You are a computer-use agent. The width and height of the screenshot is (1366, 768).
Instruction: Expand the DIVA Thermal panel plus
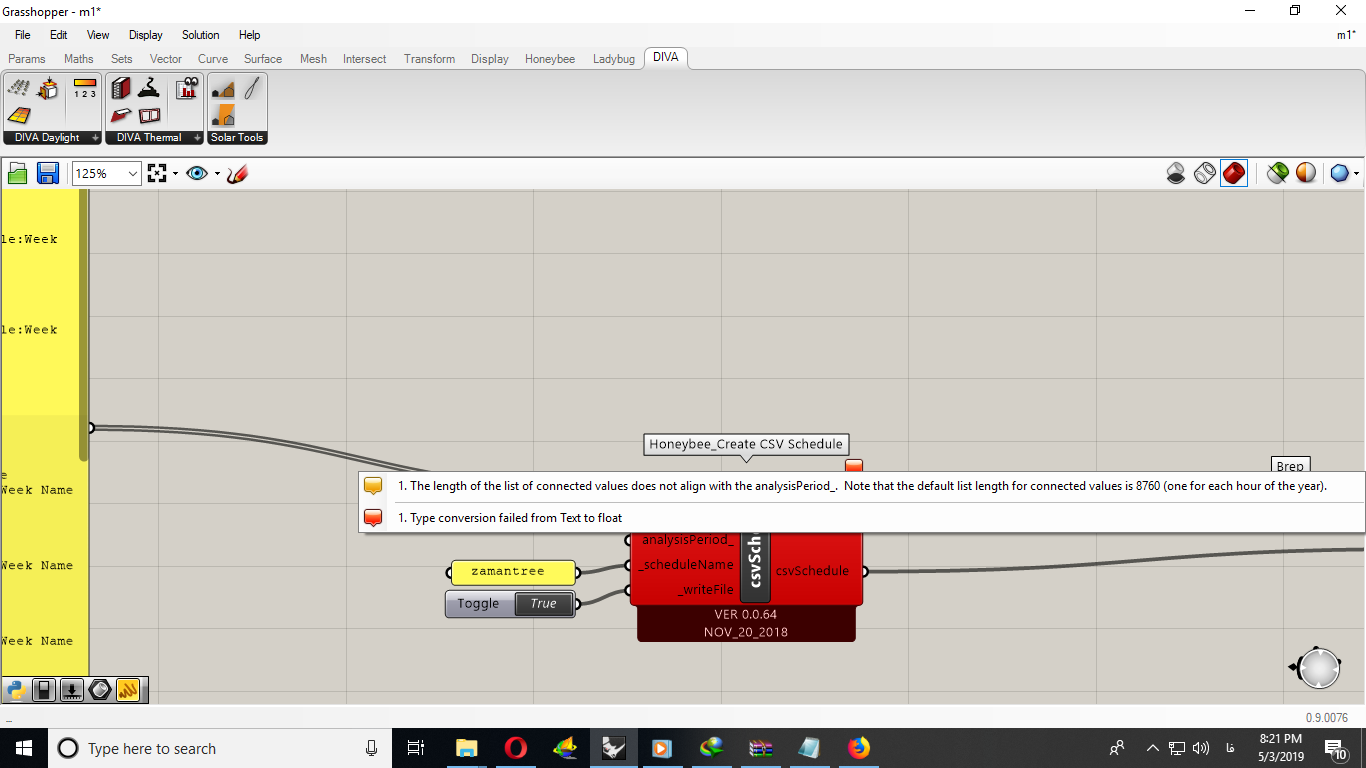click(x=197, y=138)
